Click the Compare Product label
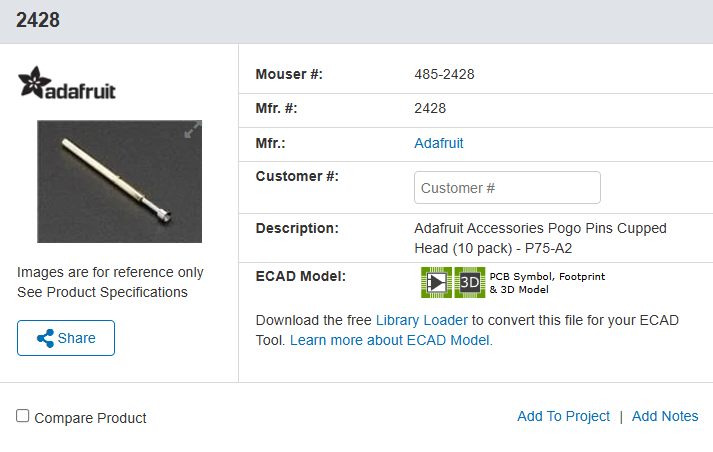The width and height of the screenshot is (713, 452). 90,418
